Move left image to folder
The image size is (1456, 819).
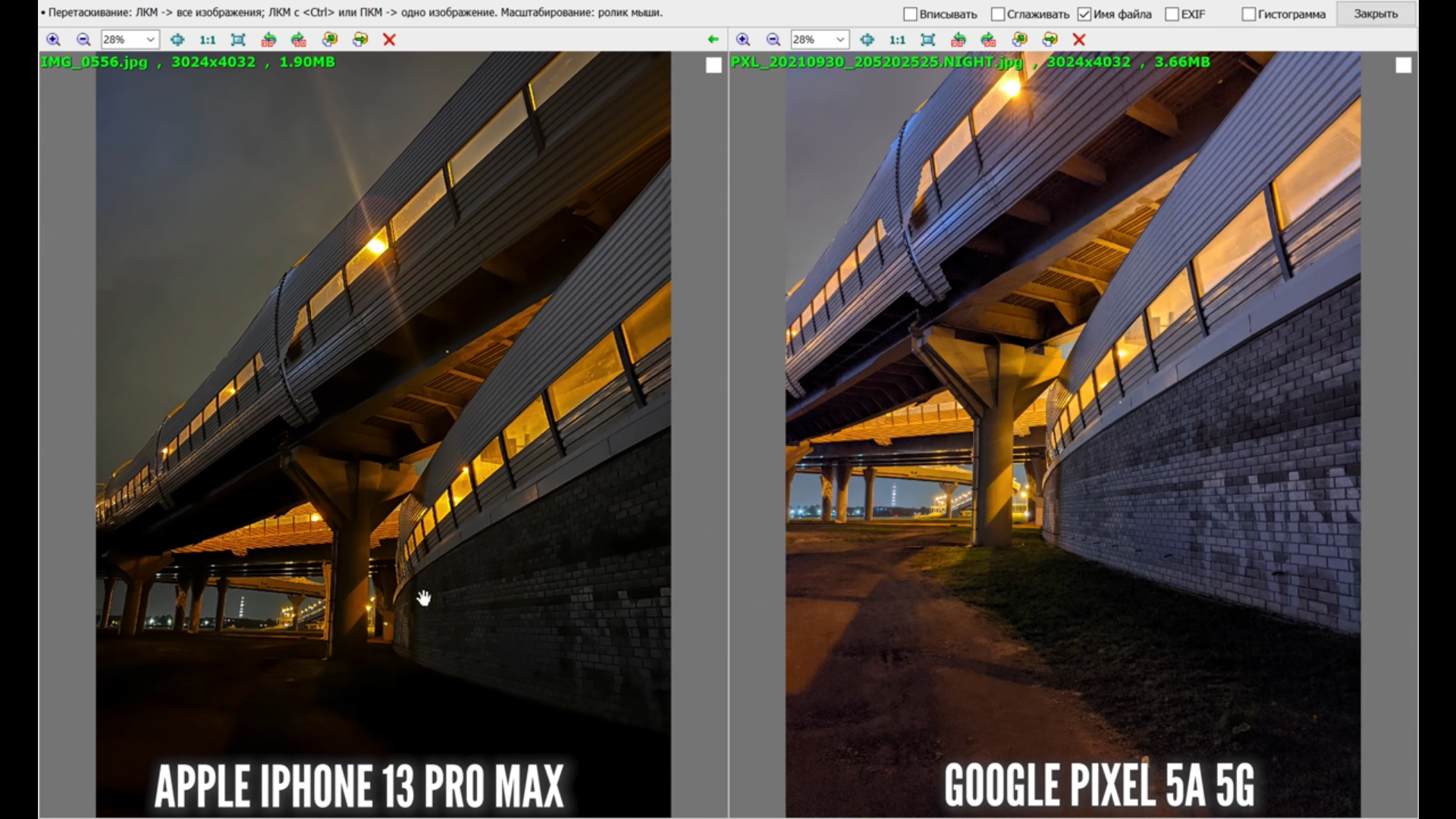coord(360,39)
